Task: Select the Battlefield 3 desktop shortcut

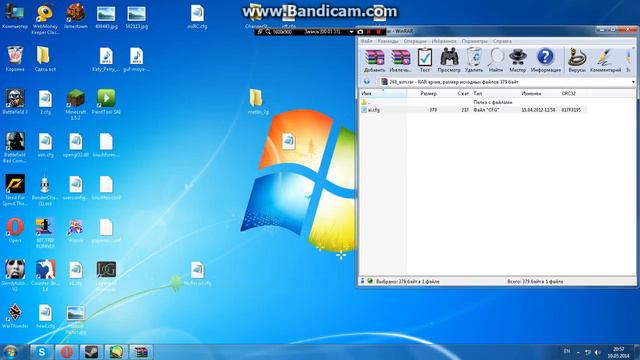Action: coord(15,102)
